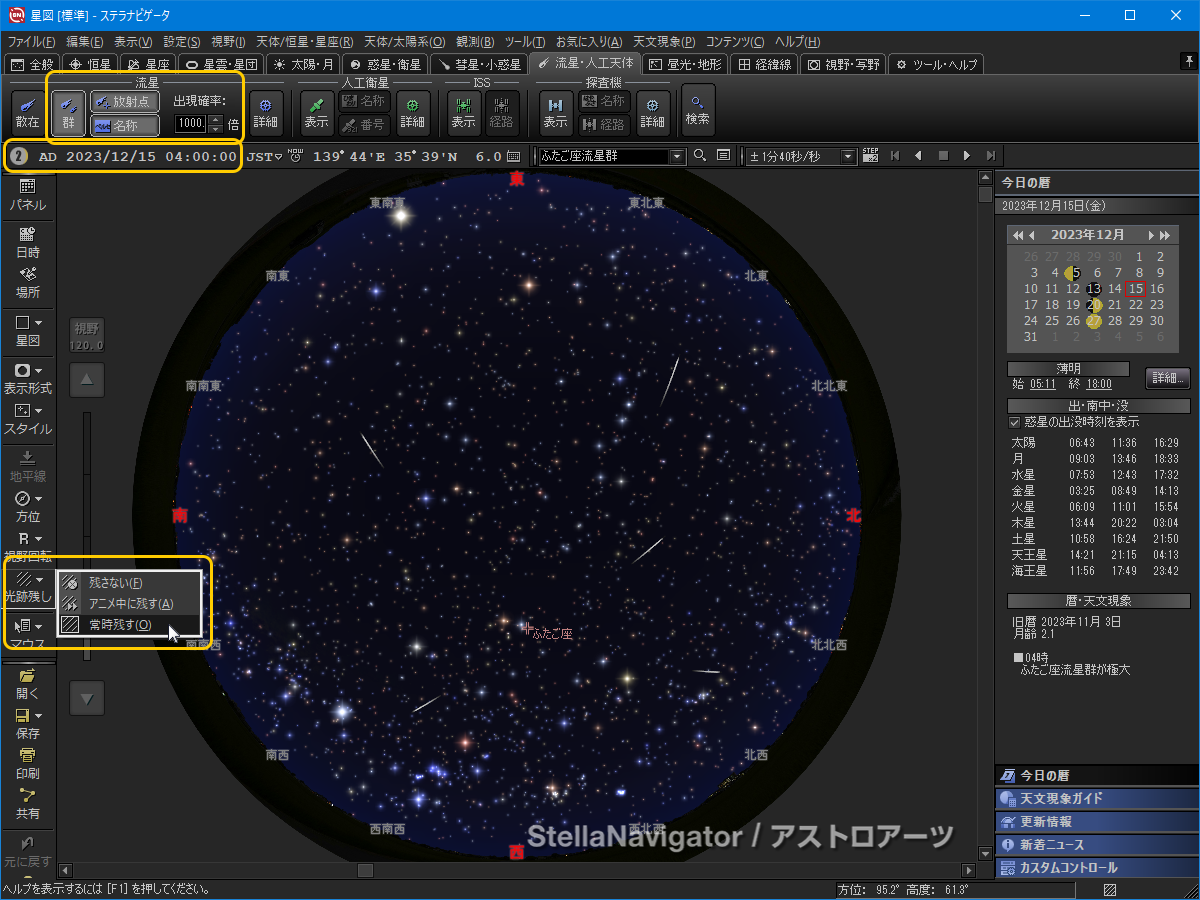The width and height of the screenshot is (1200, 900).
Task: Click the 共有 share icon
Action: [27, 804]
